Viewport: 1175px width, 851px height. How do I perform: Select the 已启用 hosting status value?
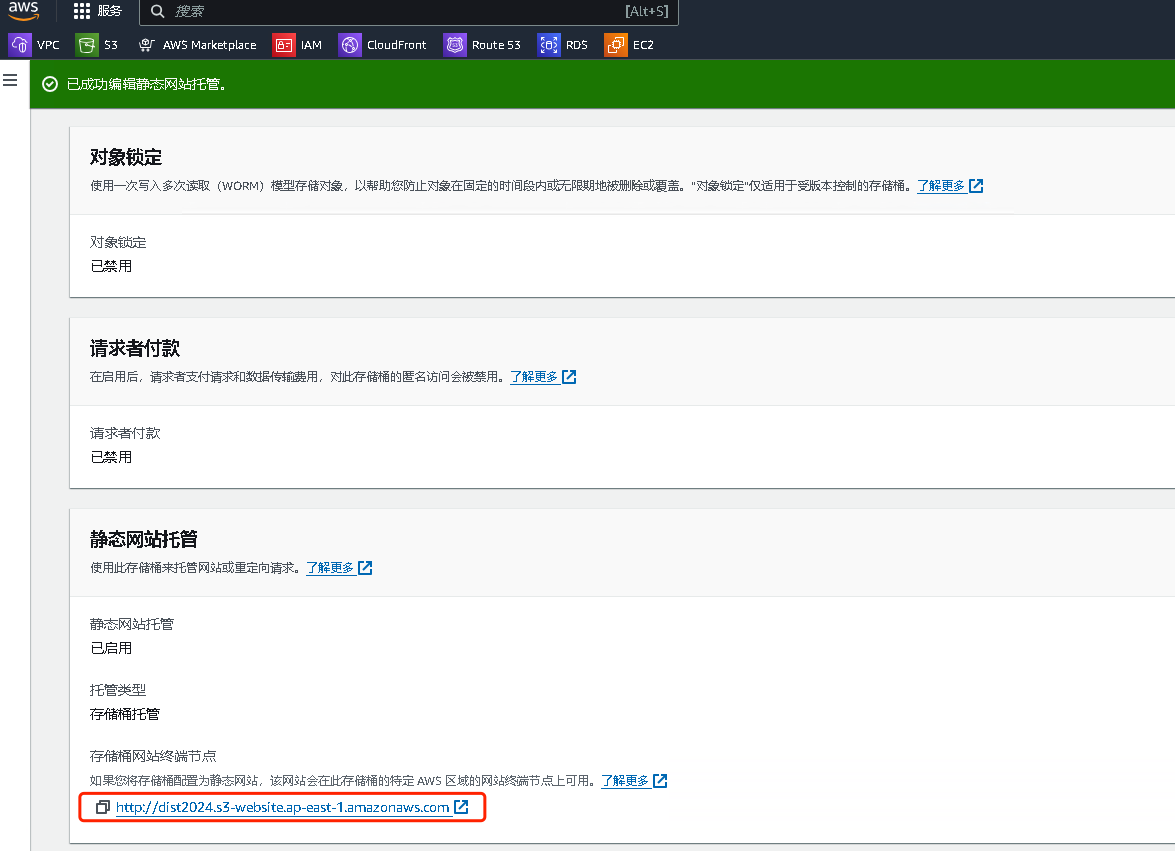click(x=111, y=648)
